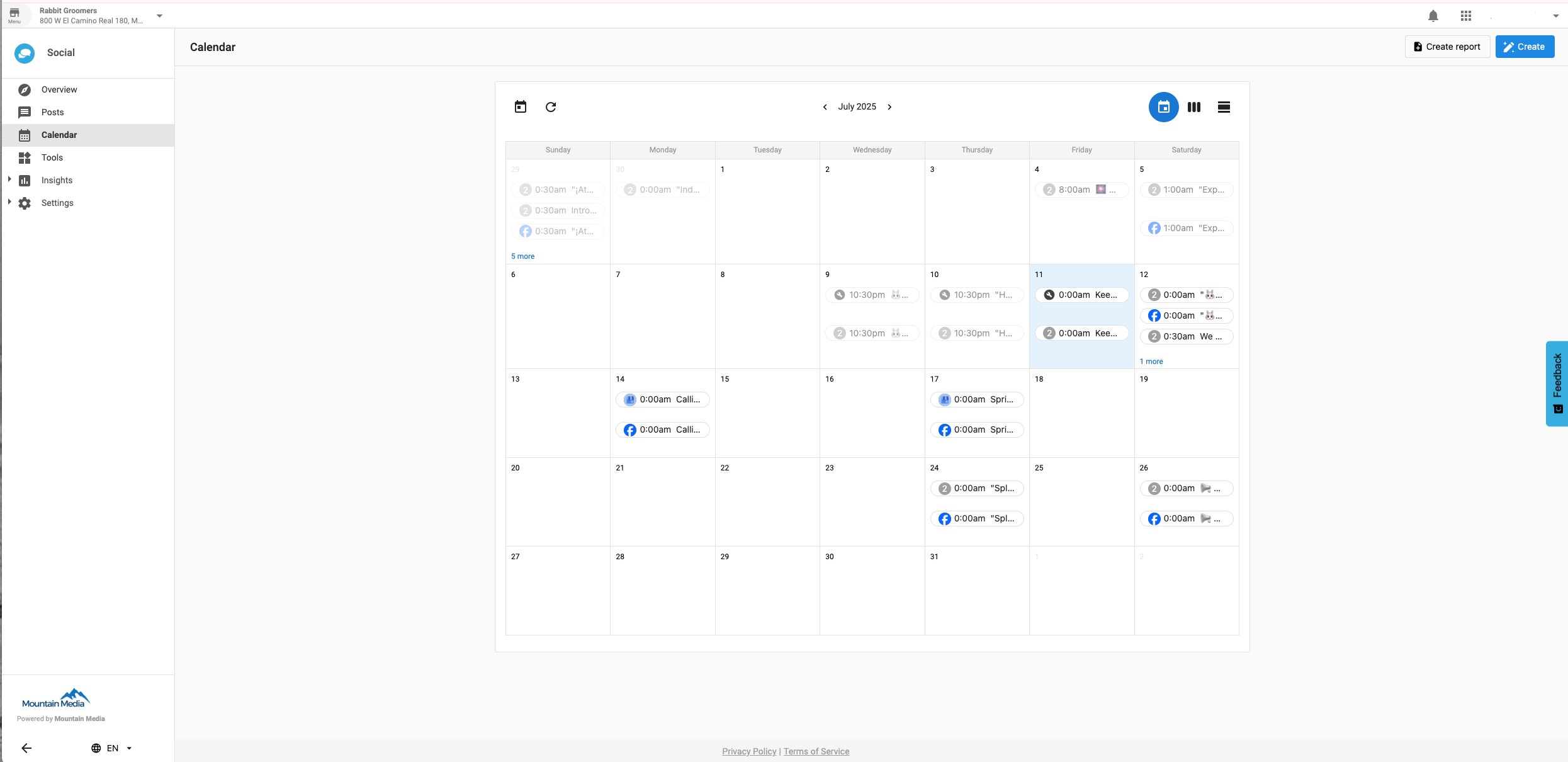1568x762 pixels.
Task: Open the Tools section
Action: [52, 157]
